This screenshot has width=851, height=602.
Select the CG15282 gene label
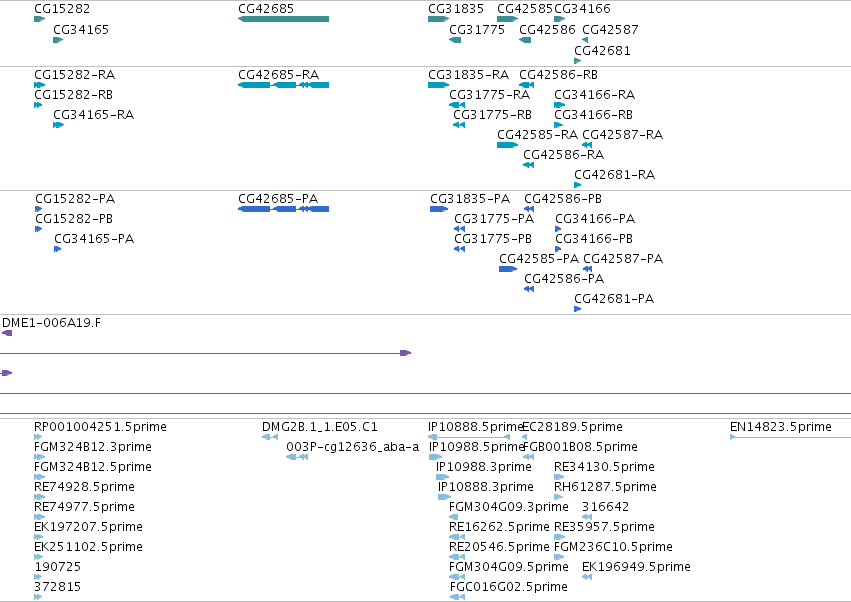pyautogui.click(x=62, y=9)
